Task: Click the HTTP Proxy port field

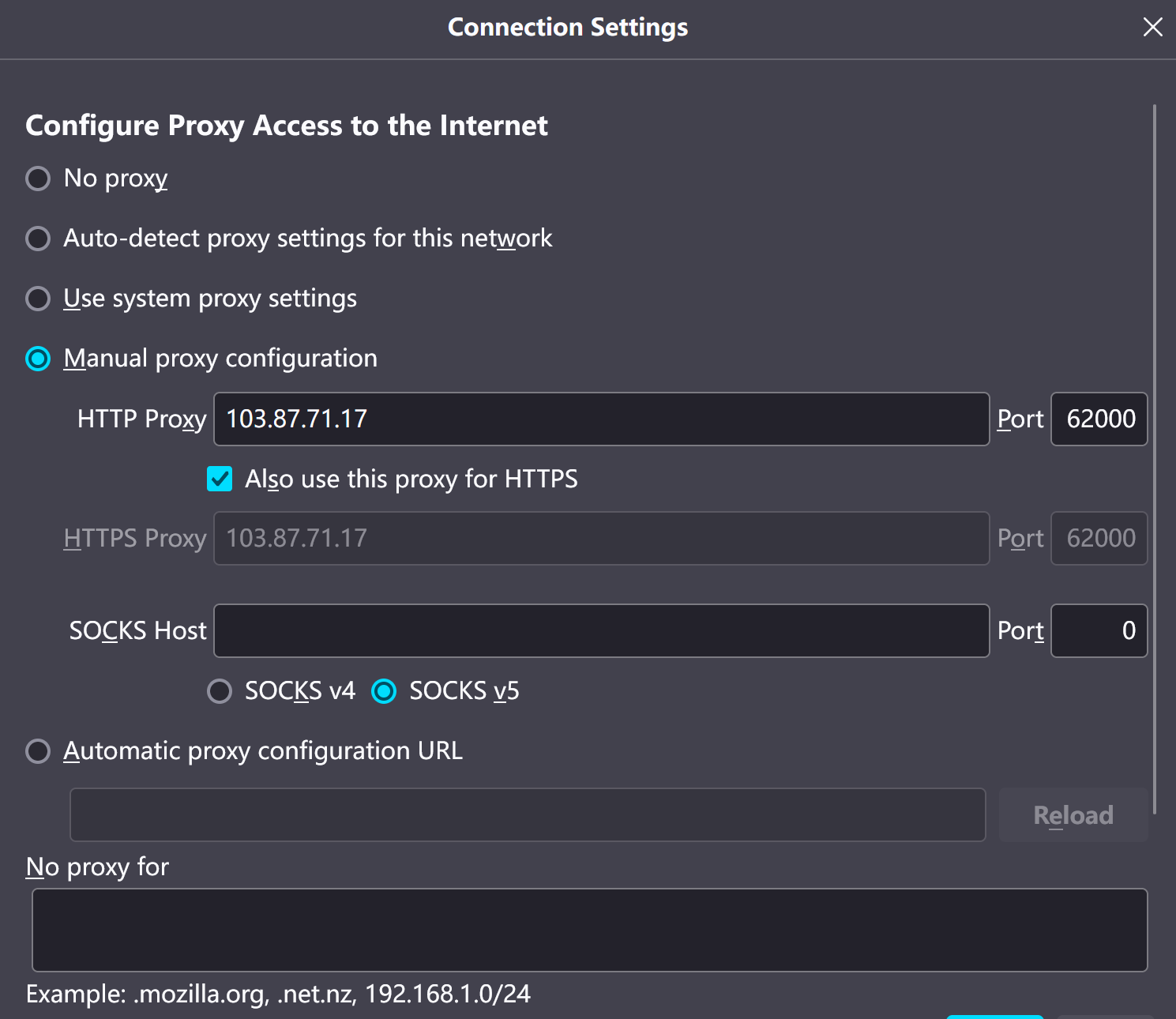Action: pyautogui.click(x=1099, y=419)
